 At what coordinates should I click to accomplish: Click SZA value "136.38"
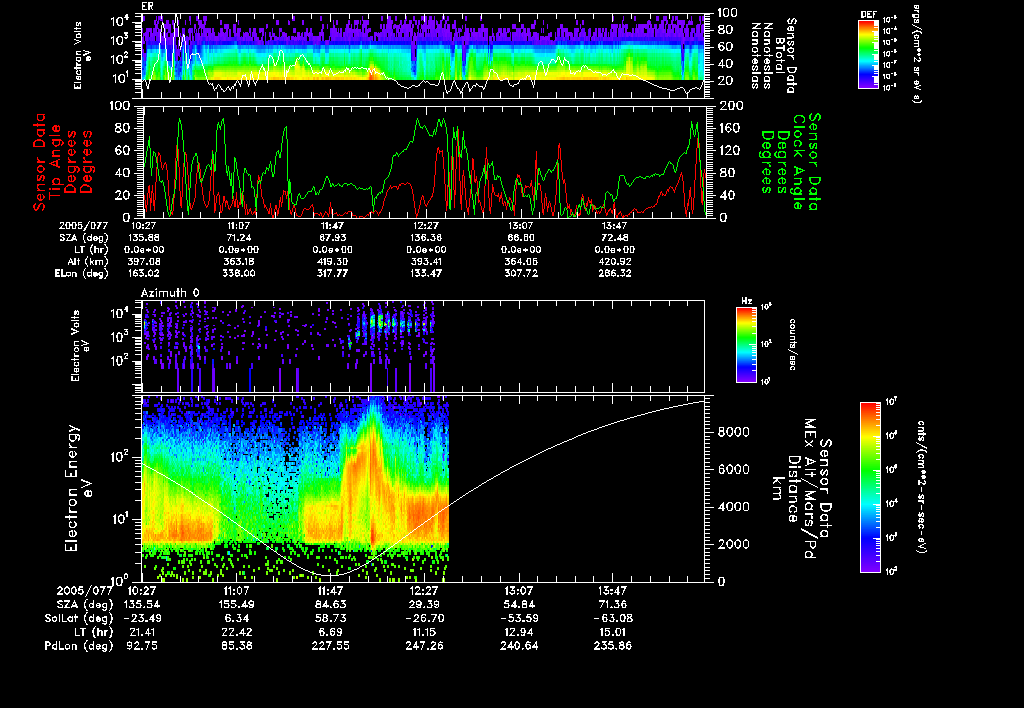pos(426,238)
